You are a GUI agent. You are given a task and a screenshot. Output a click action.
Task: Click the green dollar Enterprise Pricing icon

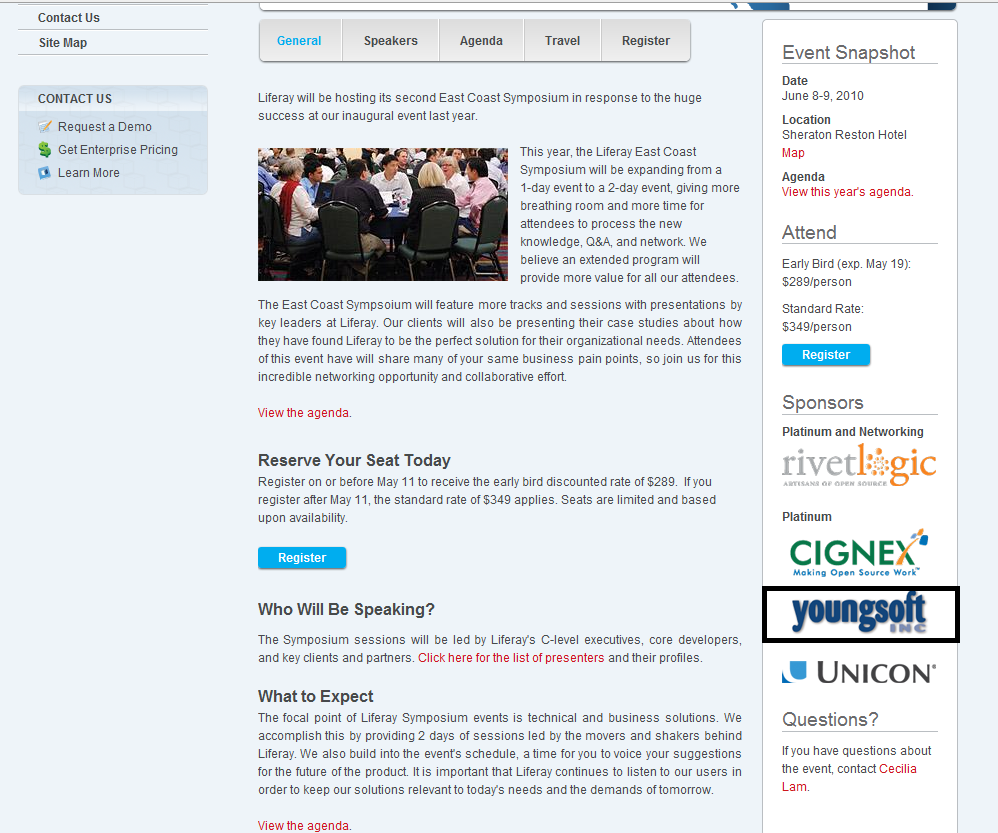pyautogui.click(x=45, y=150)
